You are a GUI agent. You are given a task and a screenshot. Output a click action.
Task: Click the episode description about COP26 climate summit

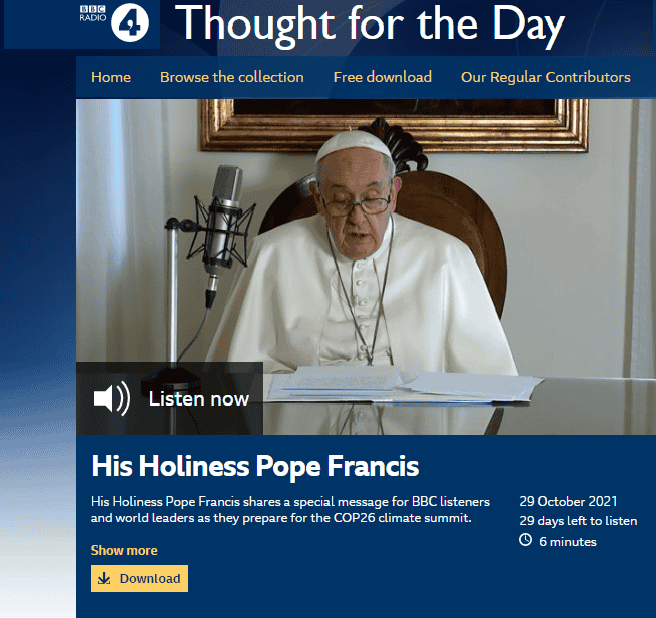(290, 510)
